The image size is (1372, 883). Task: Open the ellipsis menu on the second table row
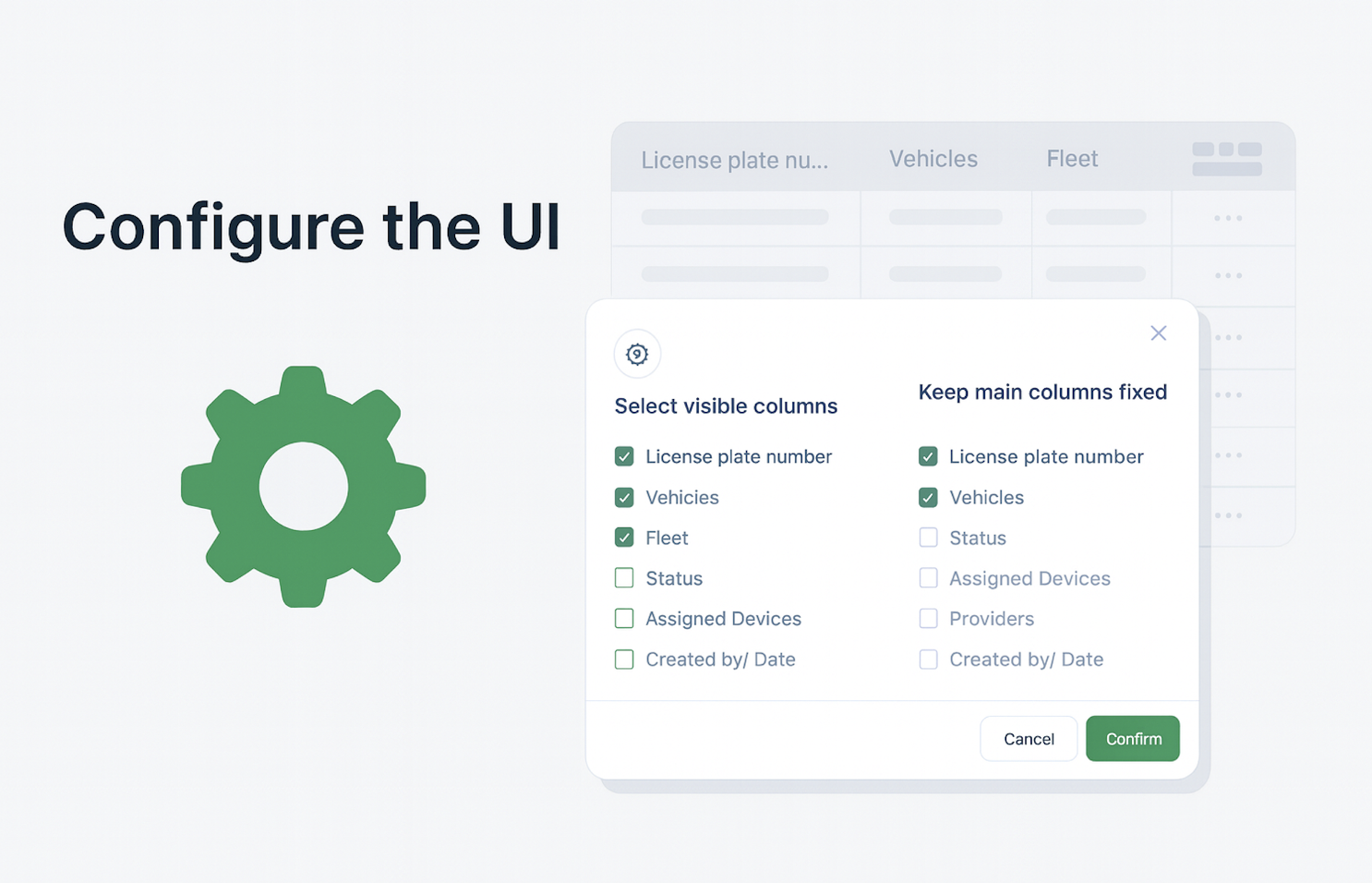[1228, 274]
